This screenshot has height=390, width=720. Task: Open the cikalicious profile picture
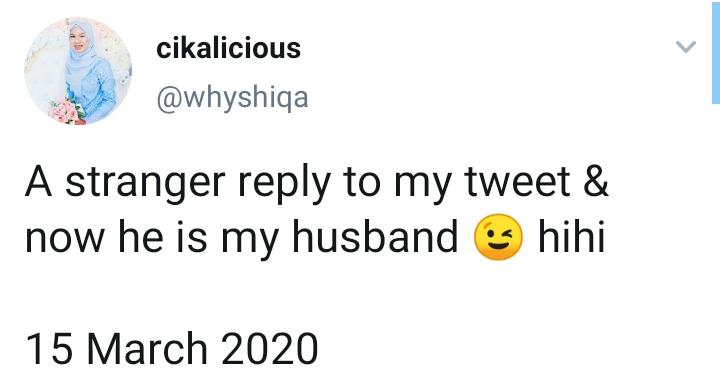click(x=78, y=71)
